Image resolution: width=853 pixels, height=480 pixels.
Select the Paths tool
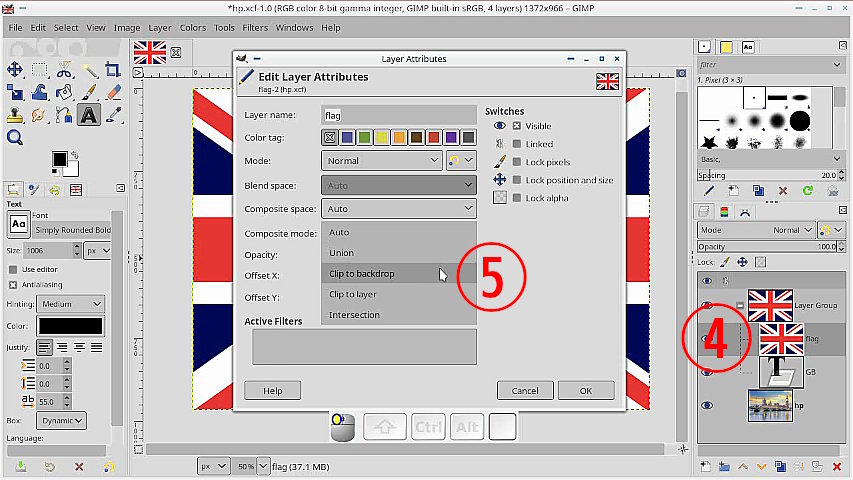(64, 115)
